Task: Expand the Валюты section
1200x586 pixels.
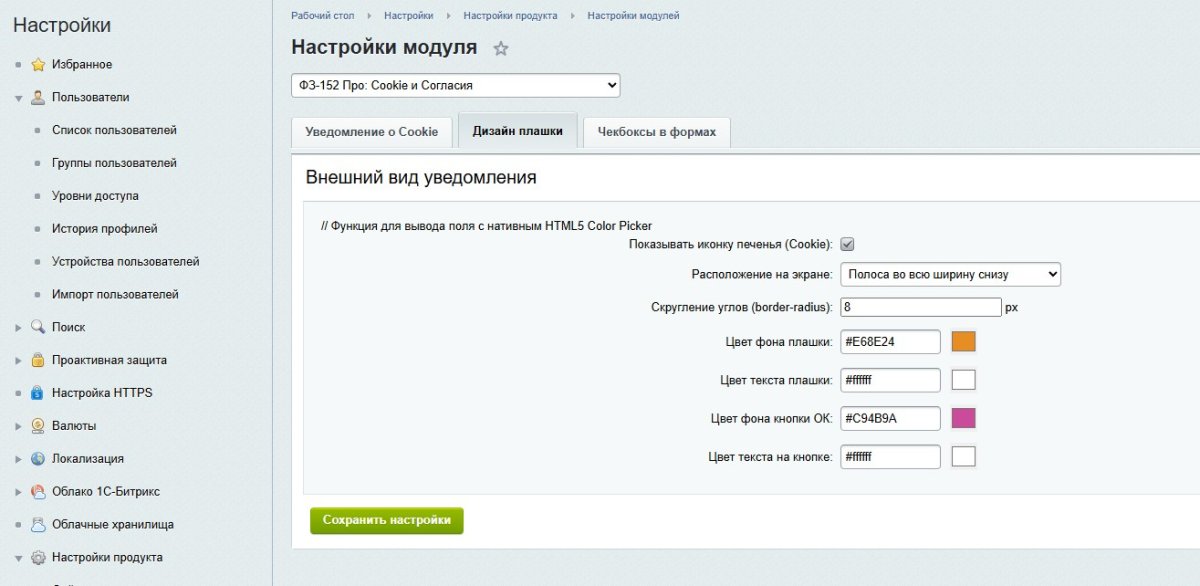Action: tap(18, 426)
